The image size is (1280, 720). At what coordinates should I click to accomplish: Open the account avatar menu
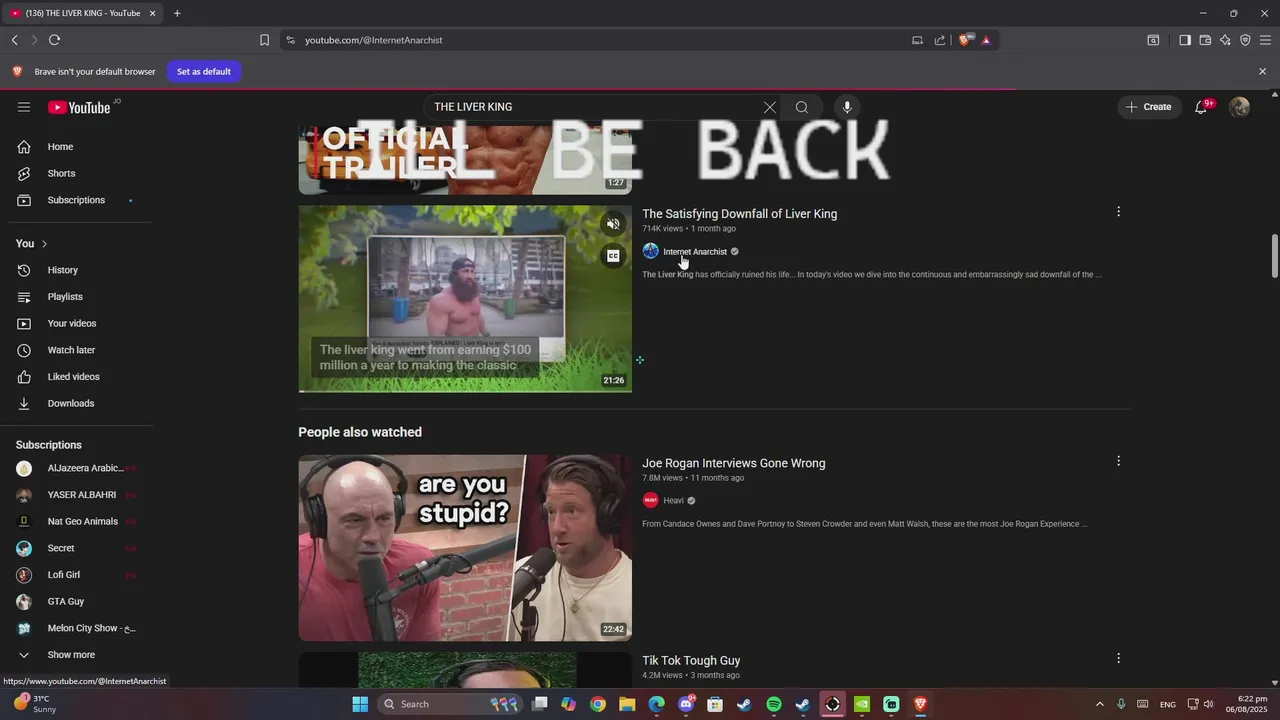pyautogui.click(x=1240, y=107)
